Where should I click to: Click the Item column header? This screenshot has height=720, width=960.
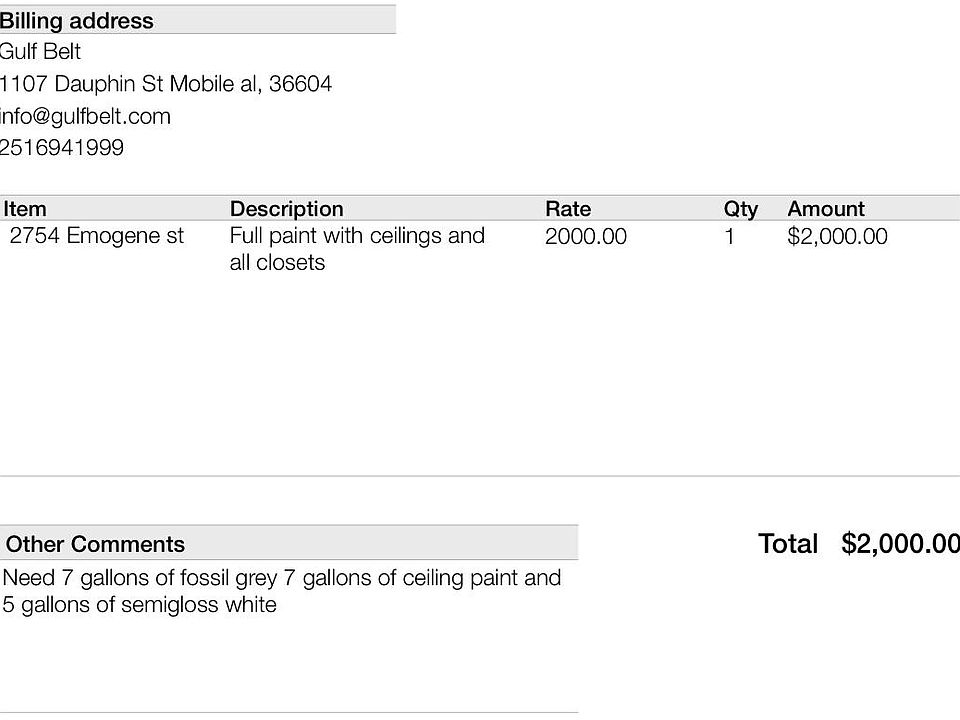[25, 209]
